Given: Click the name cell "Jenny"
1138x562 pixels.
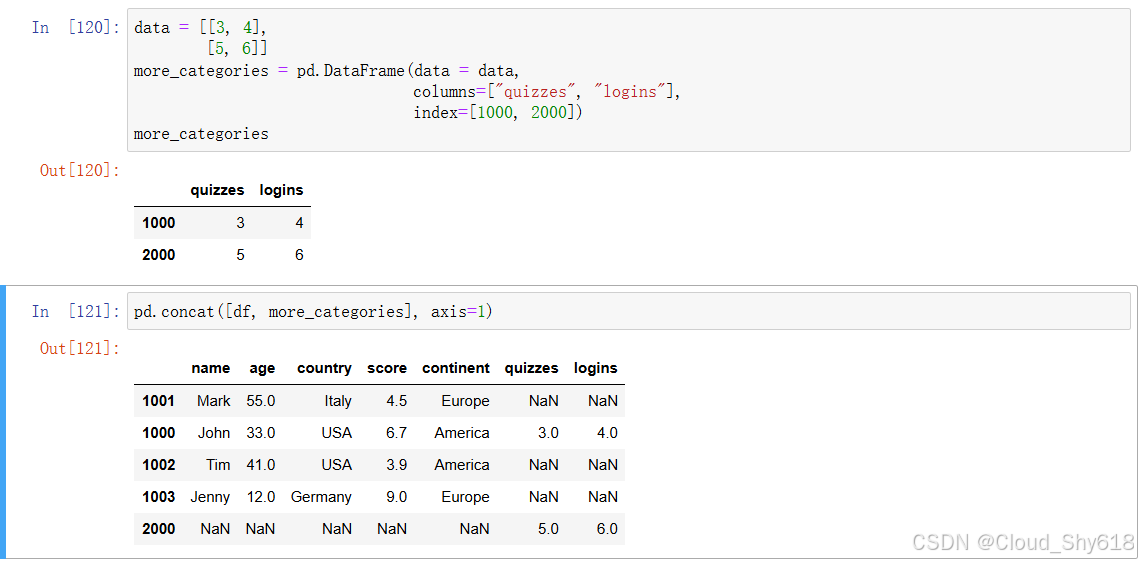Looking at the screenshot, I should pos(210,497).
